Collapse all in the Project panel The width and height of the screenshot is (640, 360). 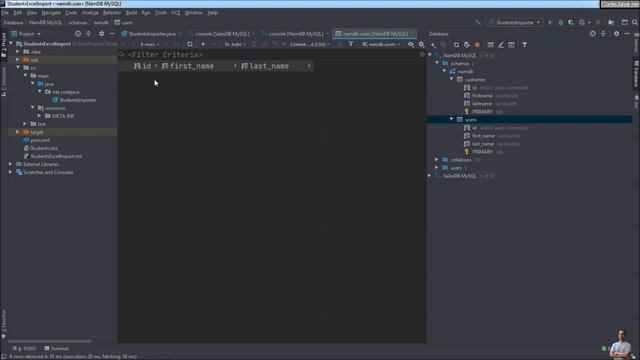pos(89,34)
